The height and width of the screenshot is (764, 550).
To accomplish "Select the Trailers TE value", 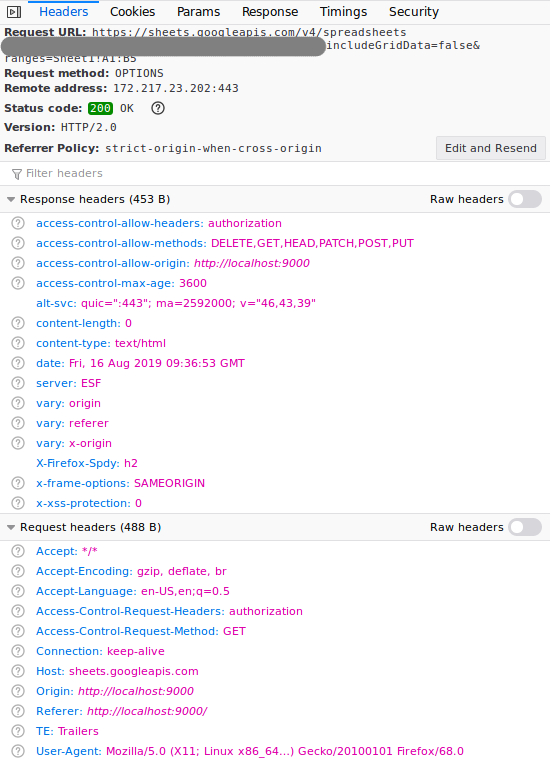I will [x=78, y=731].
